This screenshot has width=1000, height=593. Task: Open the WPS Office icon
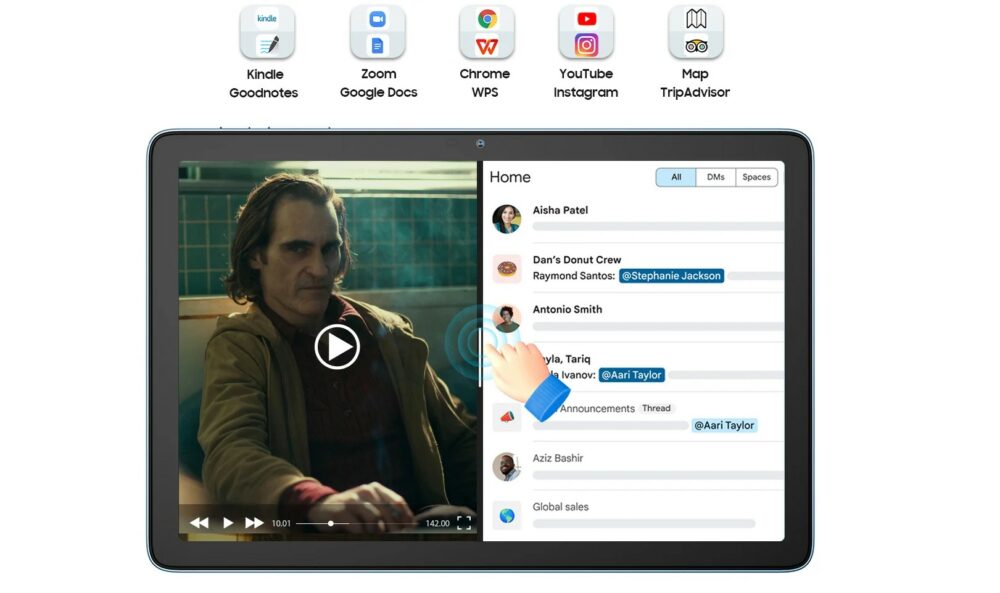pos(487,46)
